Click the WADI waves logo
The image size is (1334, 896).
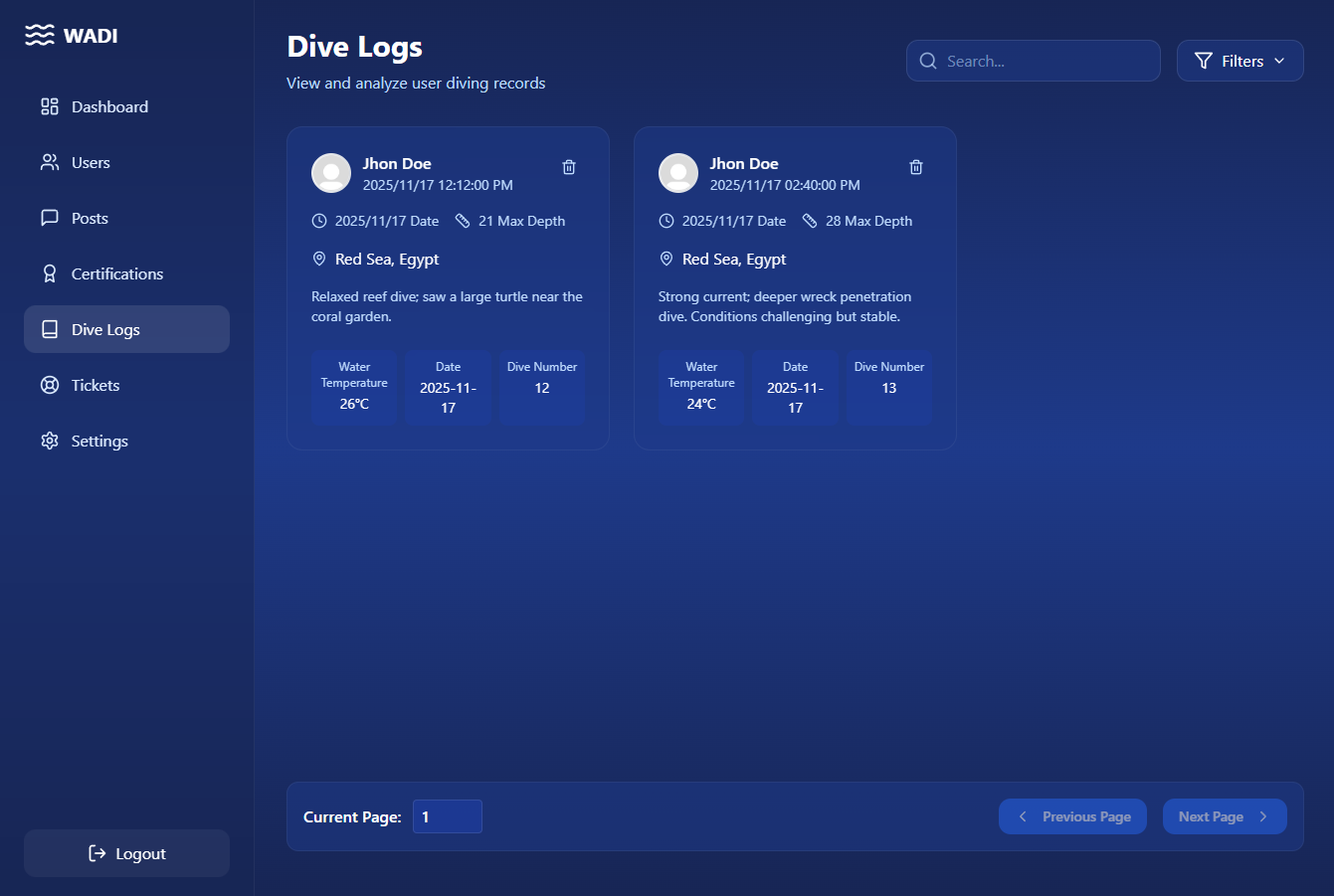pyautogui.click(x=40, y=36)
